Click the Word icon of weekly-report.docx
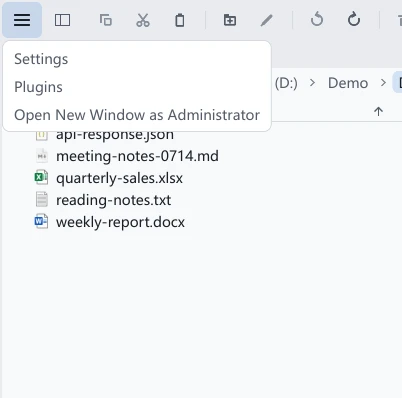Image resolution: width=402 pixels, height=398 pixels. click(42, 221)
